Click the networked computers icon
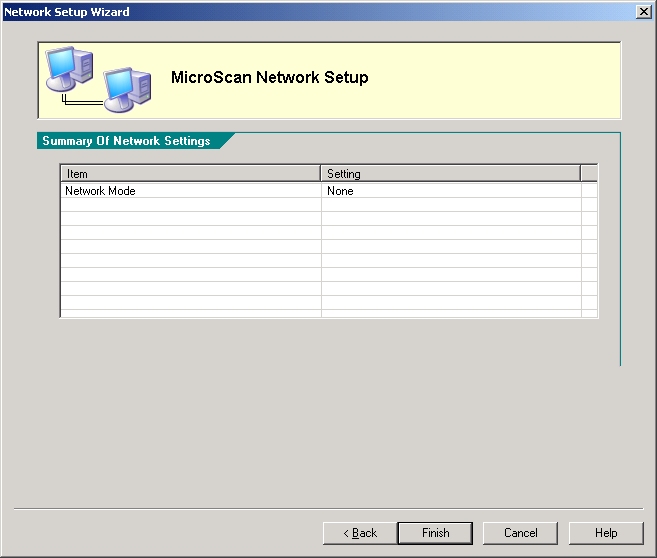The width and height of the screenshot is (657, 558). [98, 80]
